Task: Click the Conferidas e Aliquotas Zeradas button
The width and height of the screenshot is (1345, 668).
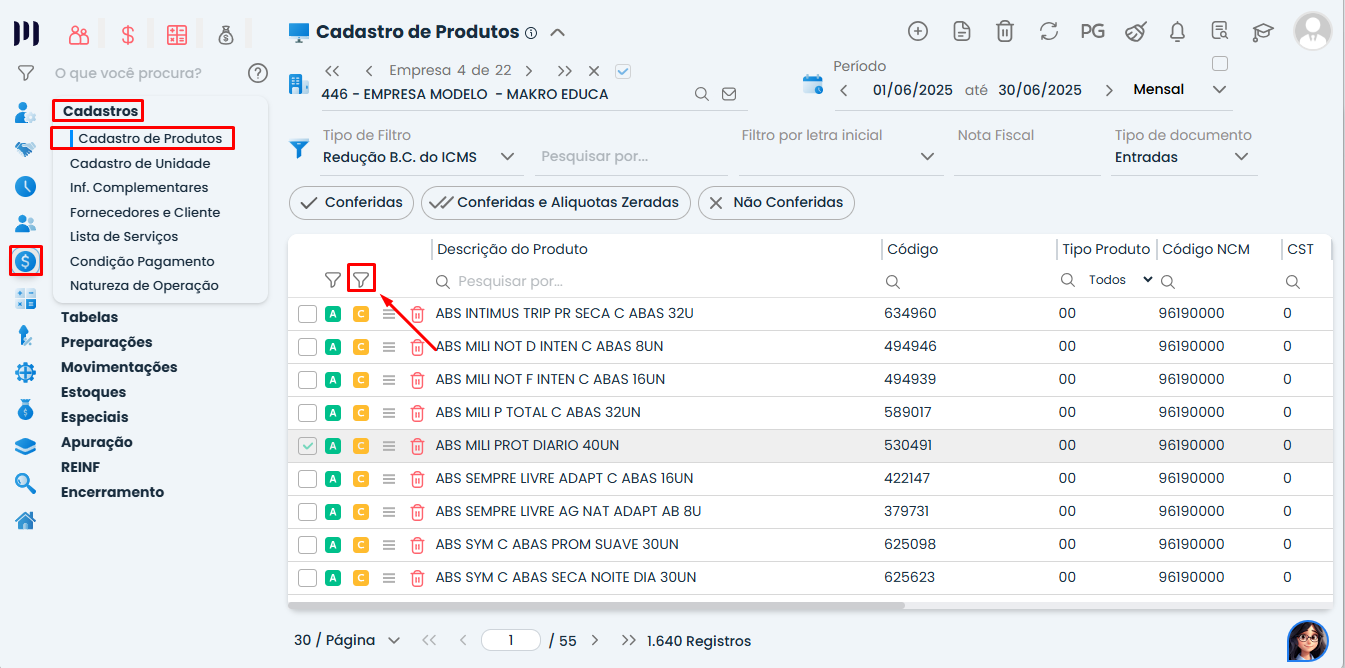Action: point(555,202)
